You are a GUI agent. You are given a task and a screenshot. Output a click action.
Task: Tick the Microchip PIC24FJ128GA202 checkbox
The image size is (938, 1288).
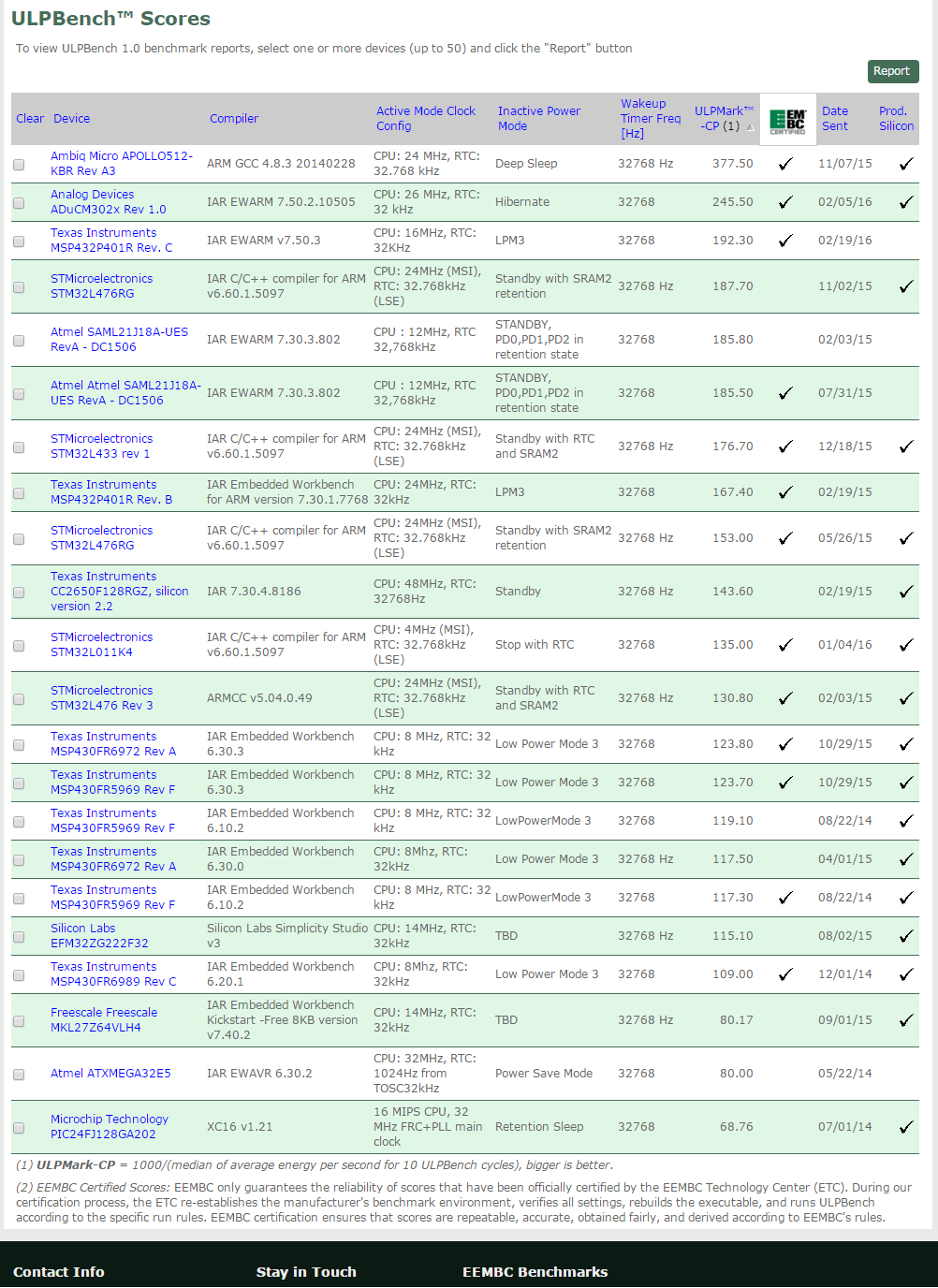pos(19,1128)
